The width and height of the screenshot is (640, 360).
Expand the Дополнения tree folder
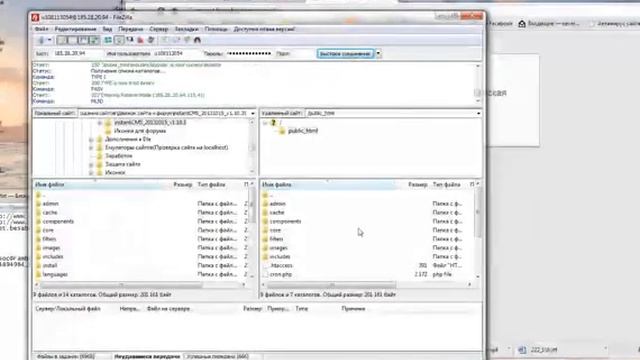(91, 139)
